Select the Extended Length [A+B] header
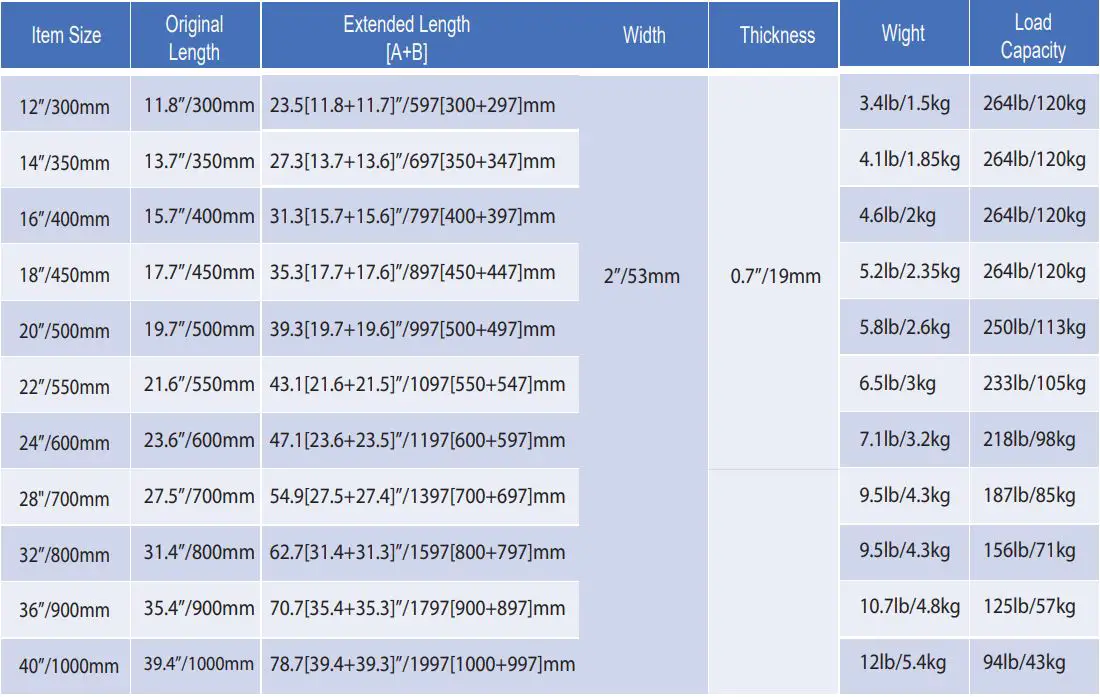 (406, 38)
